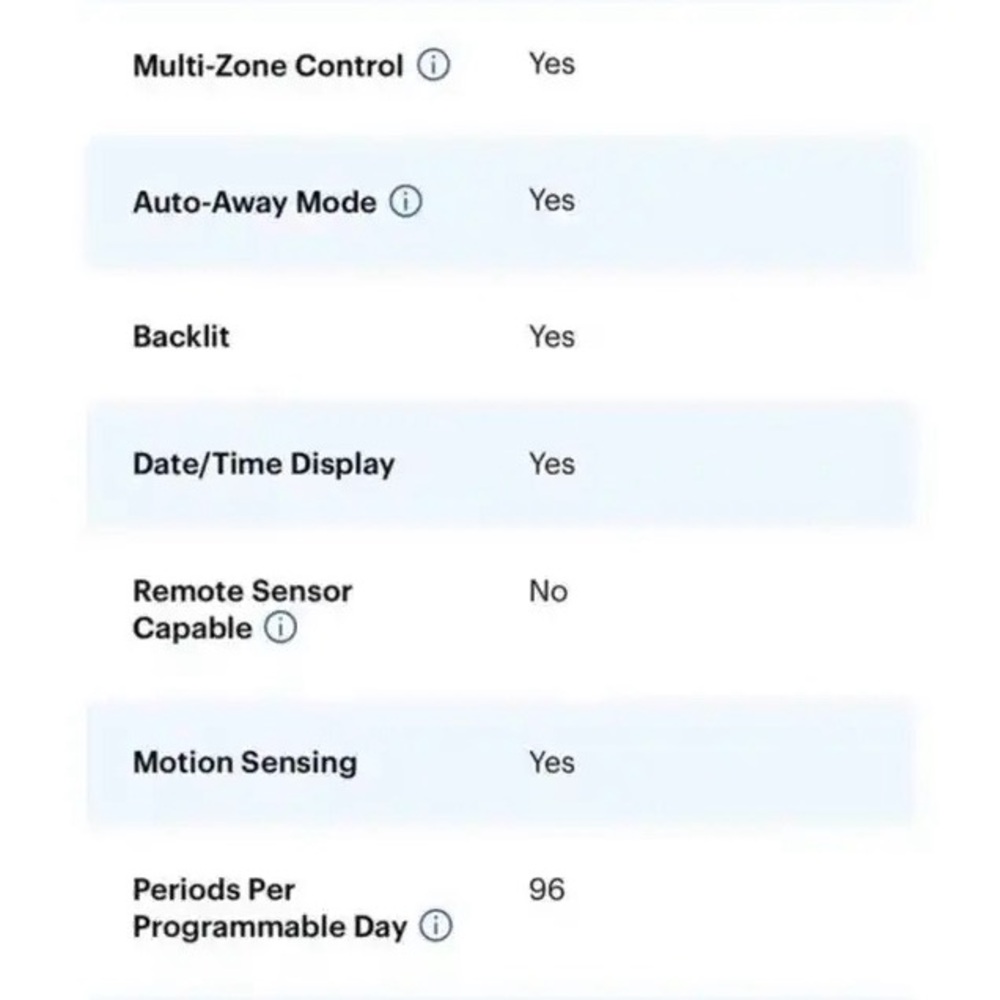Tap info icon next to Programmable Day
Screen dimensions: 1000x1000
point(436,925)
